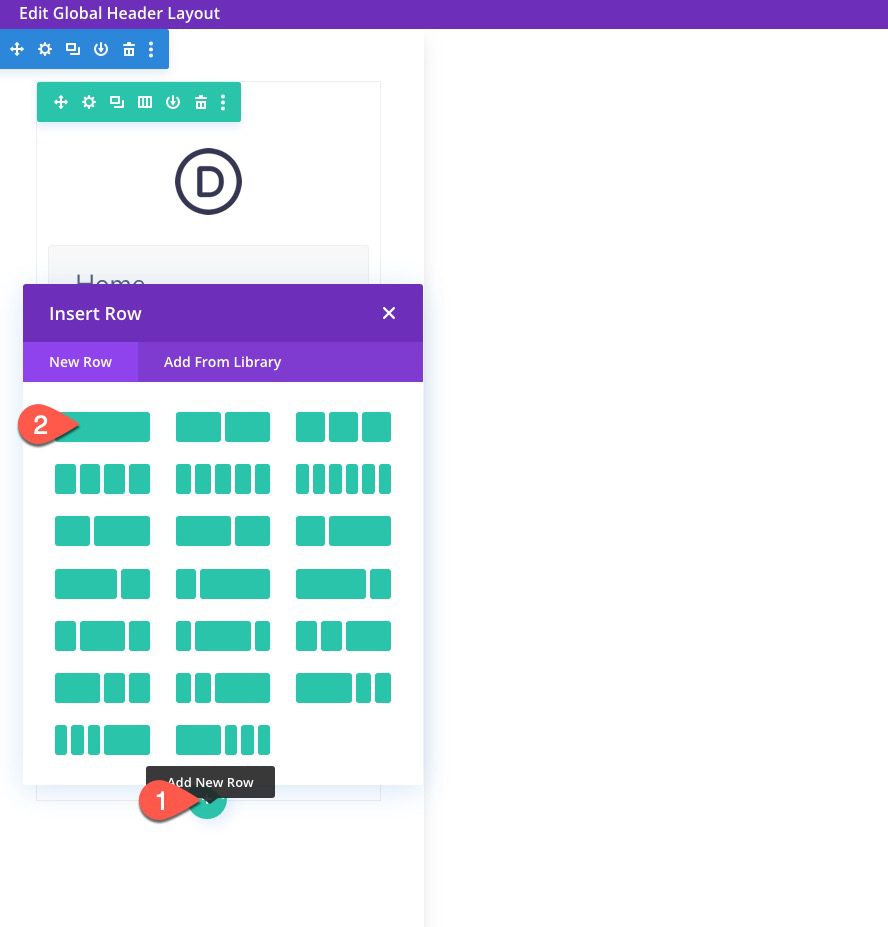
Task: Select the three equal columns layout
Action: pyautogui.click(x=343, y=427)
